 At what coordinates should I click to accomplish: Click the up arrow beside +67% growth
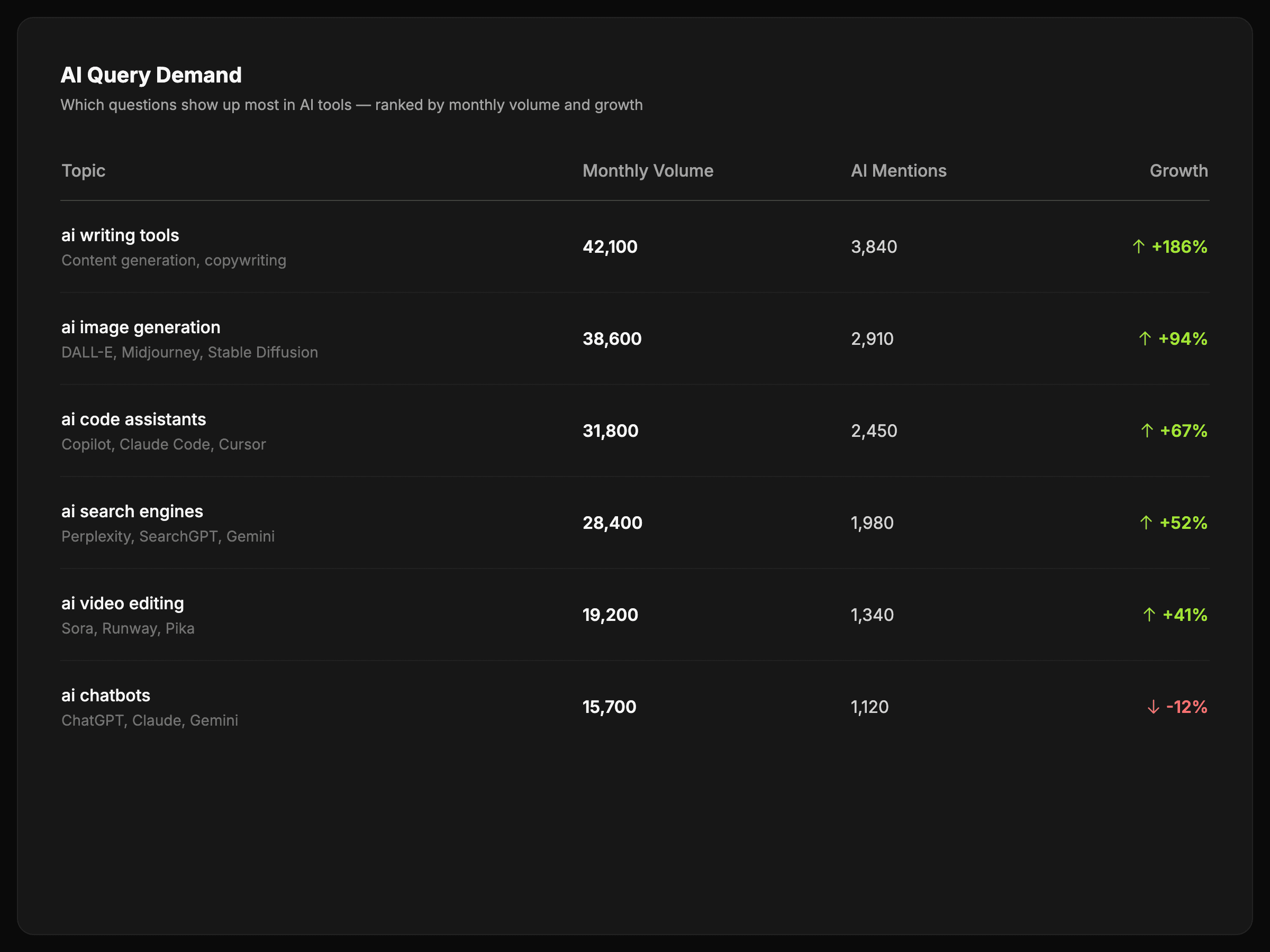pos(1147,431)
